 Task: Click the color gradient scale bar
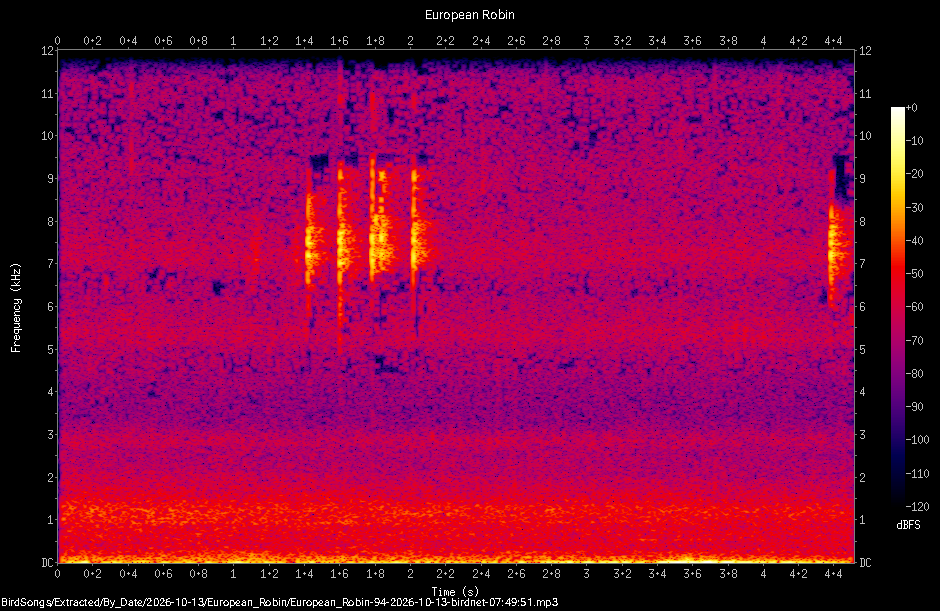898,306
